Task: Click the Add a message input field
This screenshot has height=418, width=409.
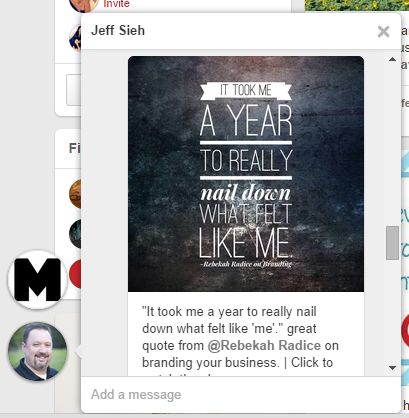Action: click(x=241, y=395)
